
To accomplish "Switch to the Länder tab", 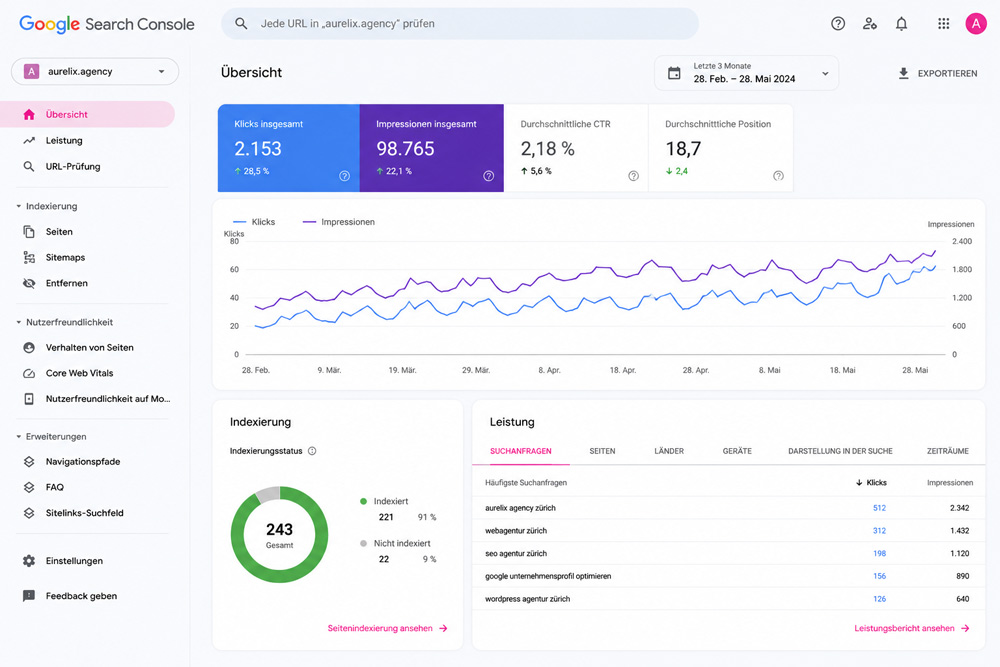I will 669,451.
